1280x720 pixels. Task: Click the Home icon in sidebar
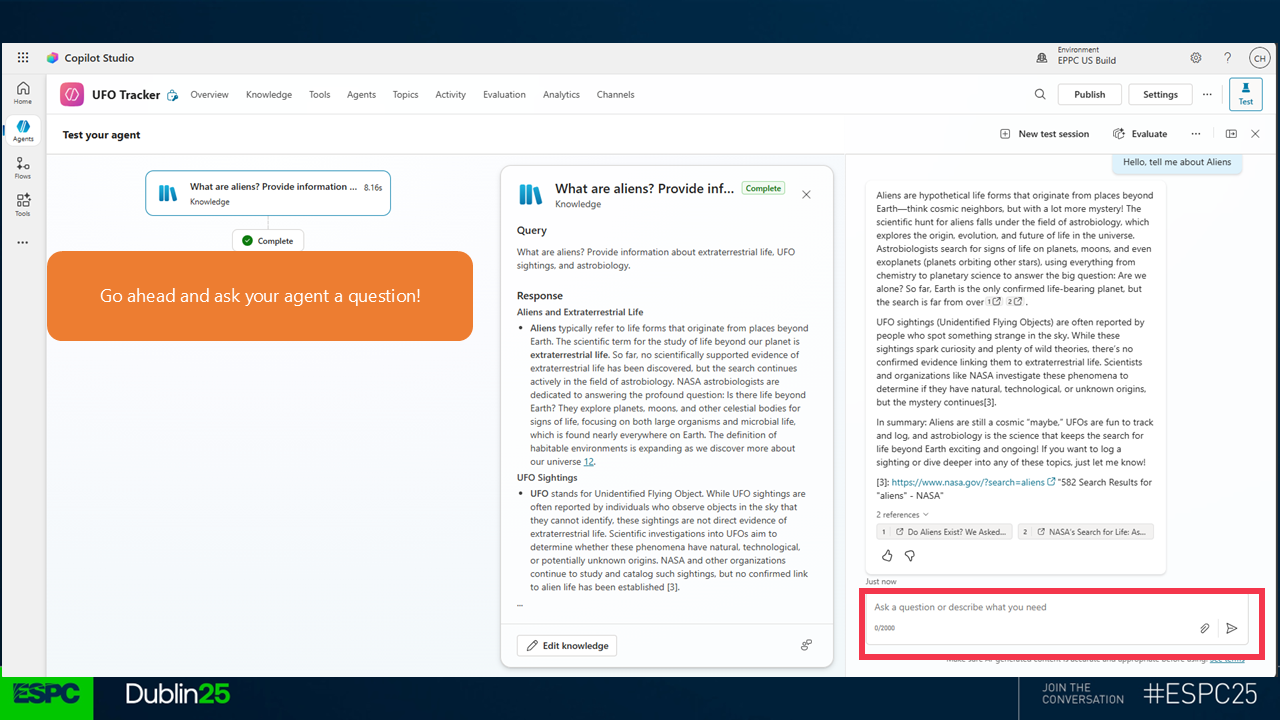tap(23, 93)
